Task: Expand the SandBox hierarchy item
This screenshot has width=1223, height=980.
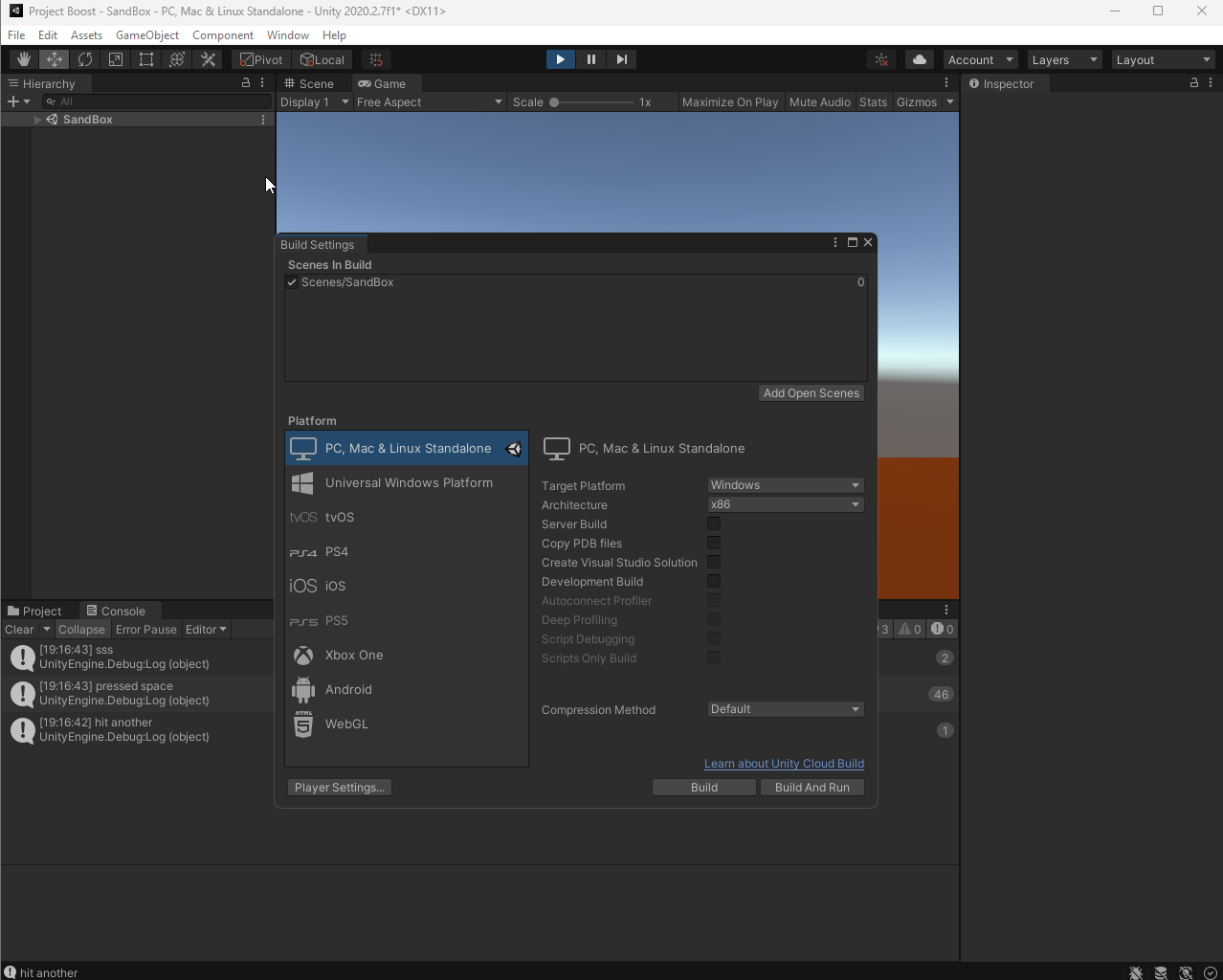Action: [36, 119]
